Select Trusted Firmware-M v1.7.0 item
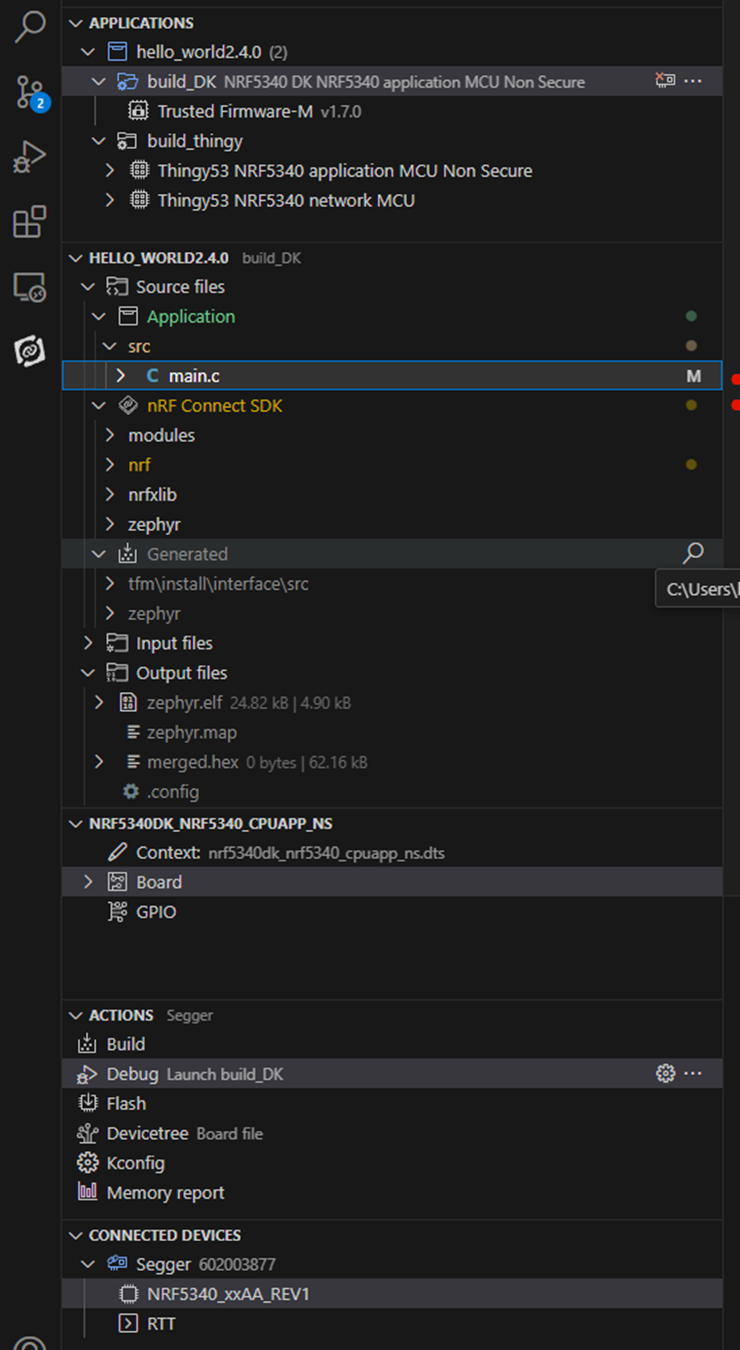740x1350 pixels. (x=392, y=111)
